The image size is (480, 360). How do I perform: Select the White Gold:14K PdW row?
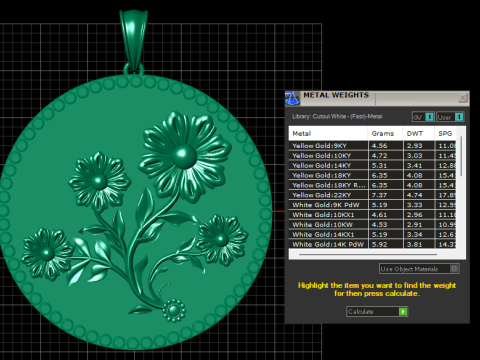pyautogui.click(x=372, y=244)
